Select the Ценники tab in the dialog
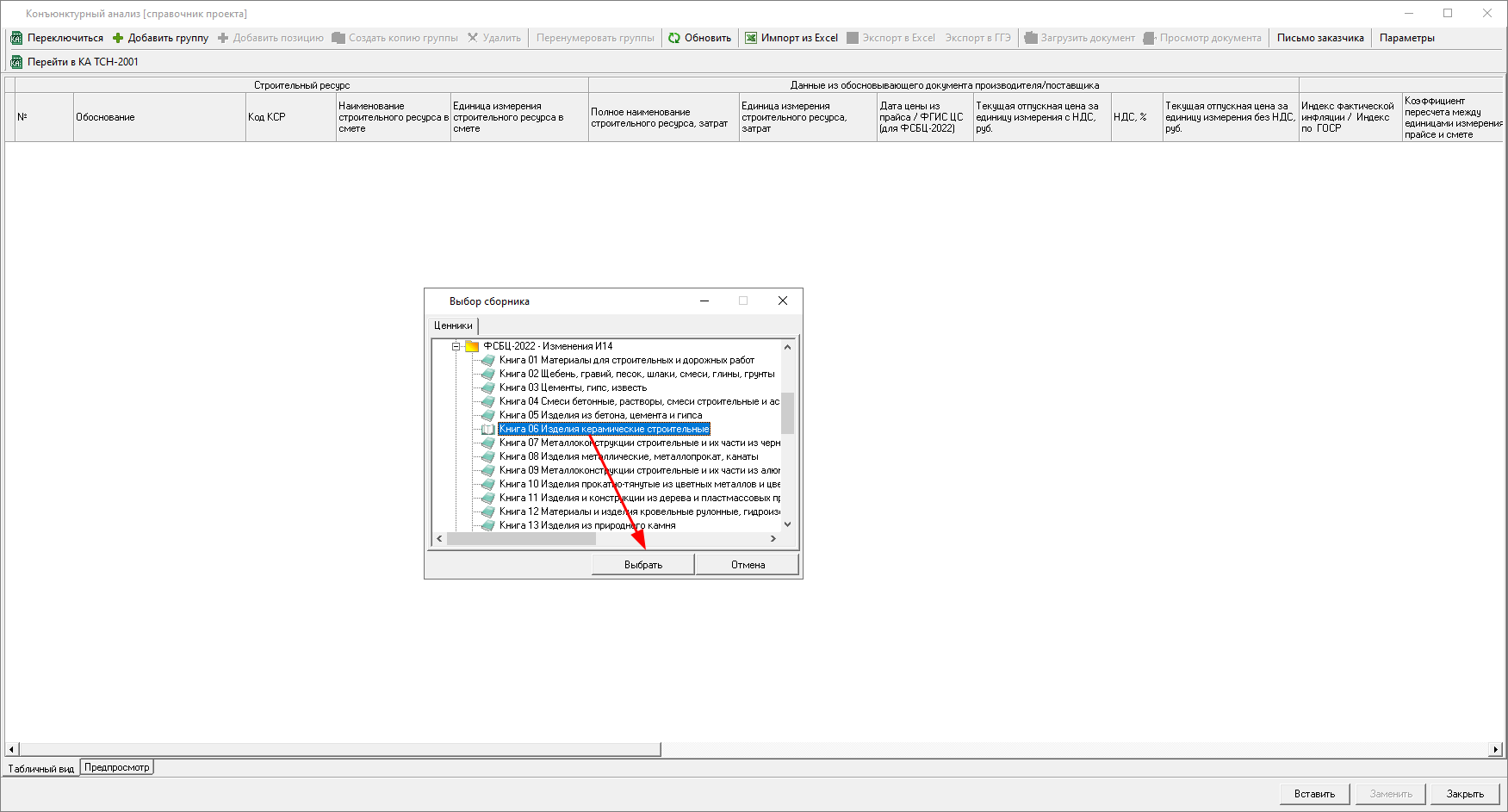Viewport: 1508px width, 812px height. click(x=453, y=325)
